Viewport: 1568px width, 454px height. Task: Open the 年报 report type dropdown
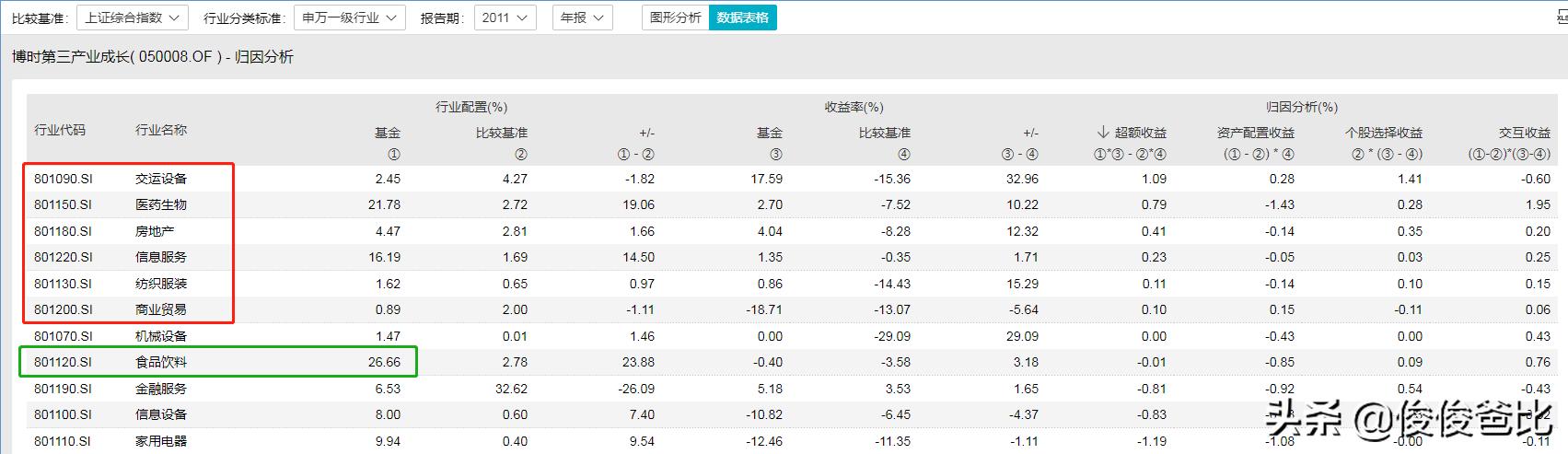583,17
